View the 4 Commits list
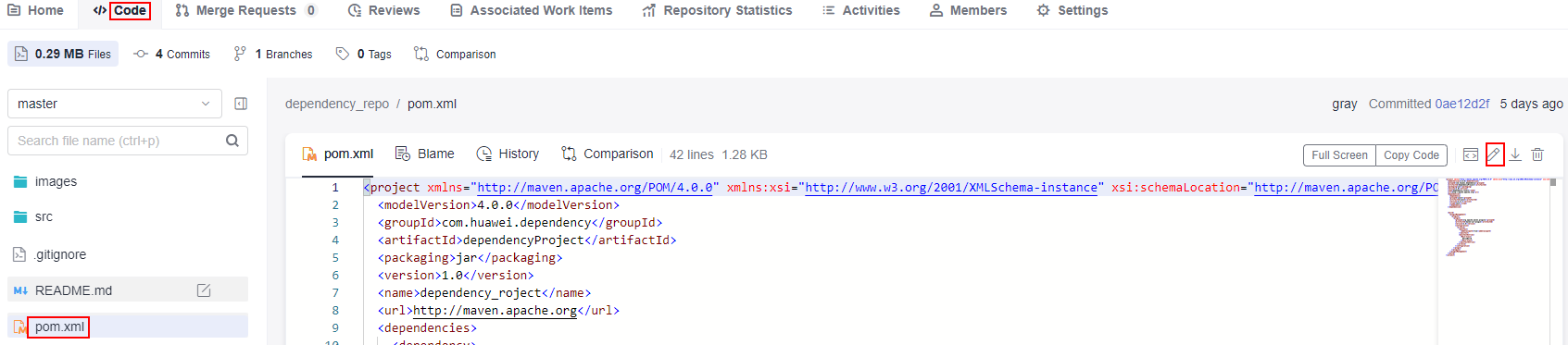1568x345 pixels. 172,54
